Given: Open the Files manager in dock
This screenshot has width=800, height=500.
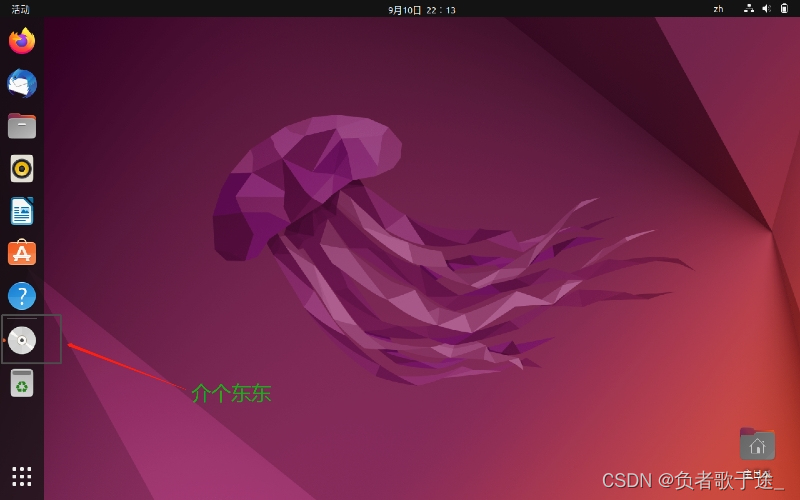Looking at the screenshot, I should (22, 126).
